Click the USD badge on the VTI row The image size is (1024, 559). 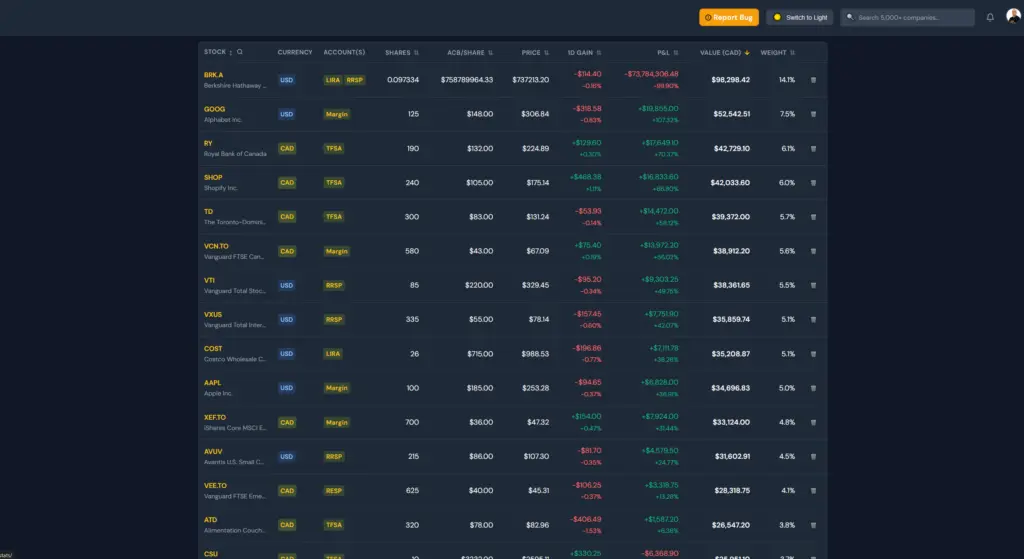point(287,285)
